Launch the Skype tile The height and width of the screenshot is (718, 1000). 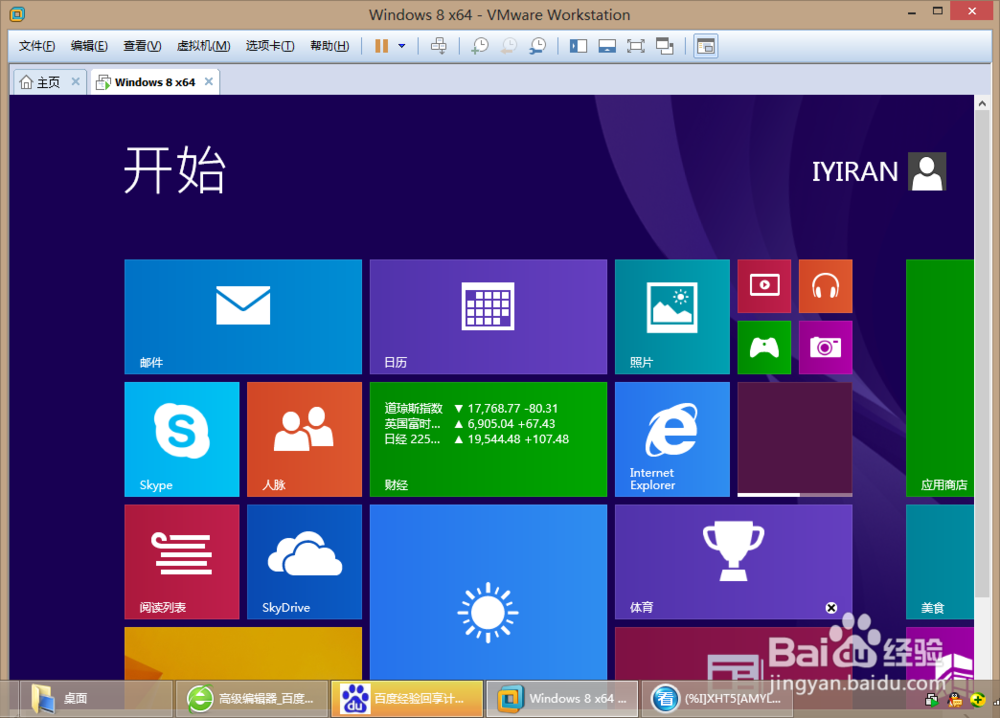182,439
